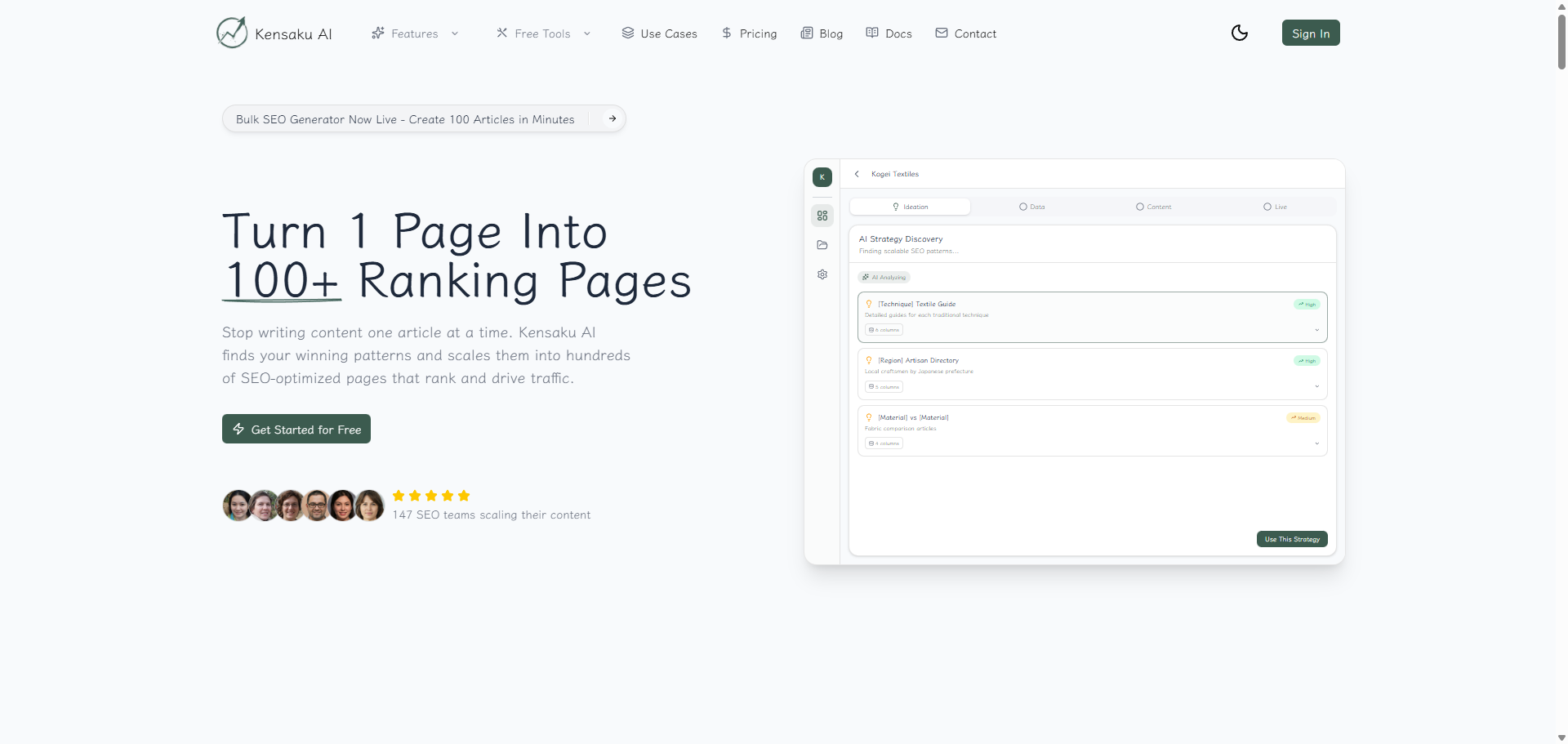Click the last user avatar photo
The height and width of the screenshot is (744, 1568).
coord(369,506)
